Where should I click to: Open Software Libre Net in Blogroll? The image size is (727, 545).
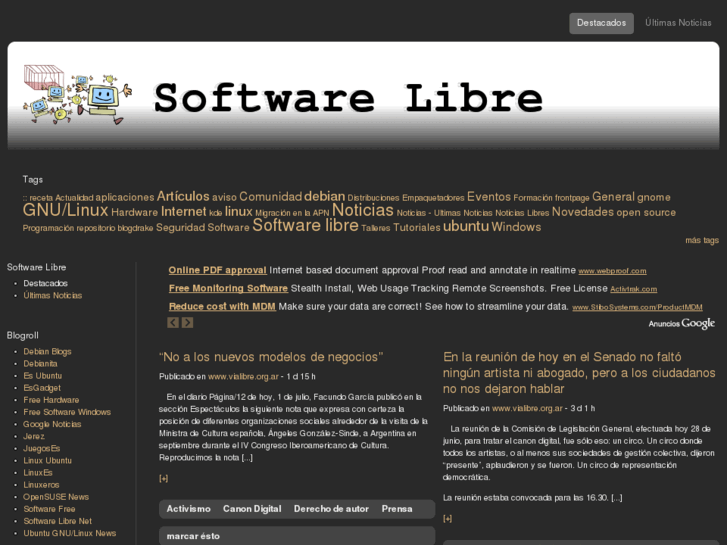pos(57,521)
